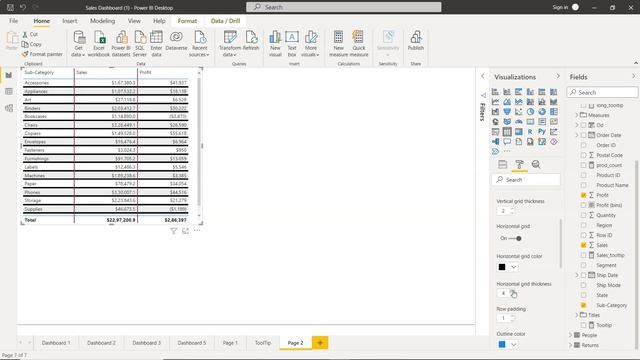This screenshot has width=640, height=360.
Task: Collapse the Visualizations pane chevron
Action: tap(558, 76)
